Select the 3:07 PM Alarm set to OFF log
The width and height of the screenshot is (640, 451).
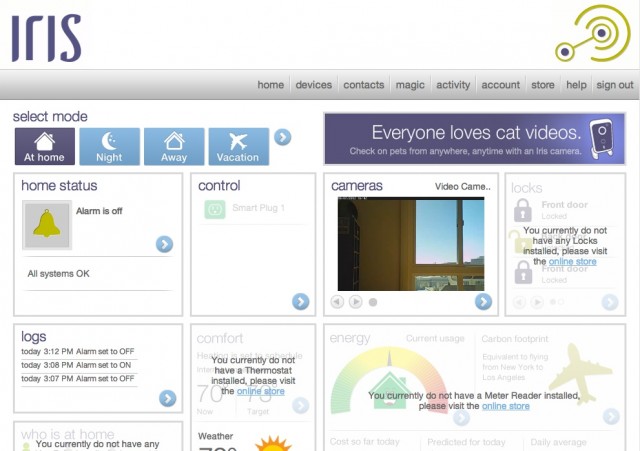pyautogui.click(x=78, y=378)
